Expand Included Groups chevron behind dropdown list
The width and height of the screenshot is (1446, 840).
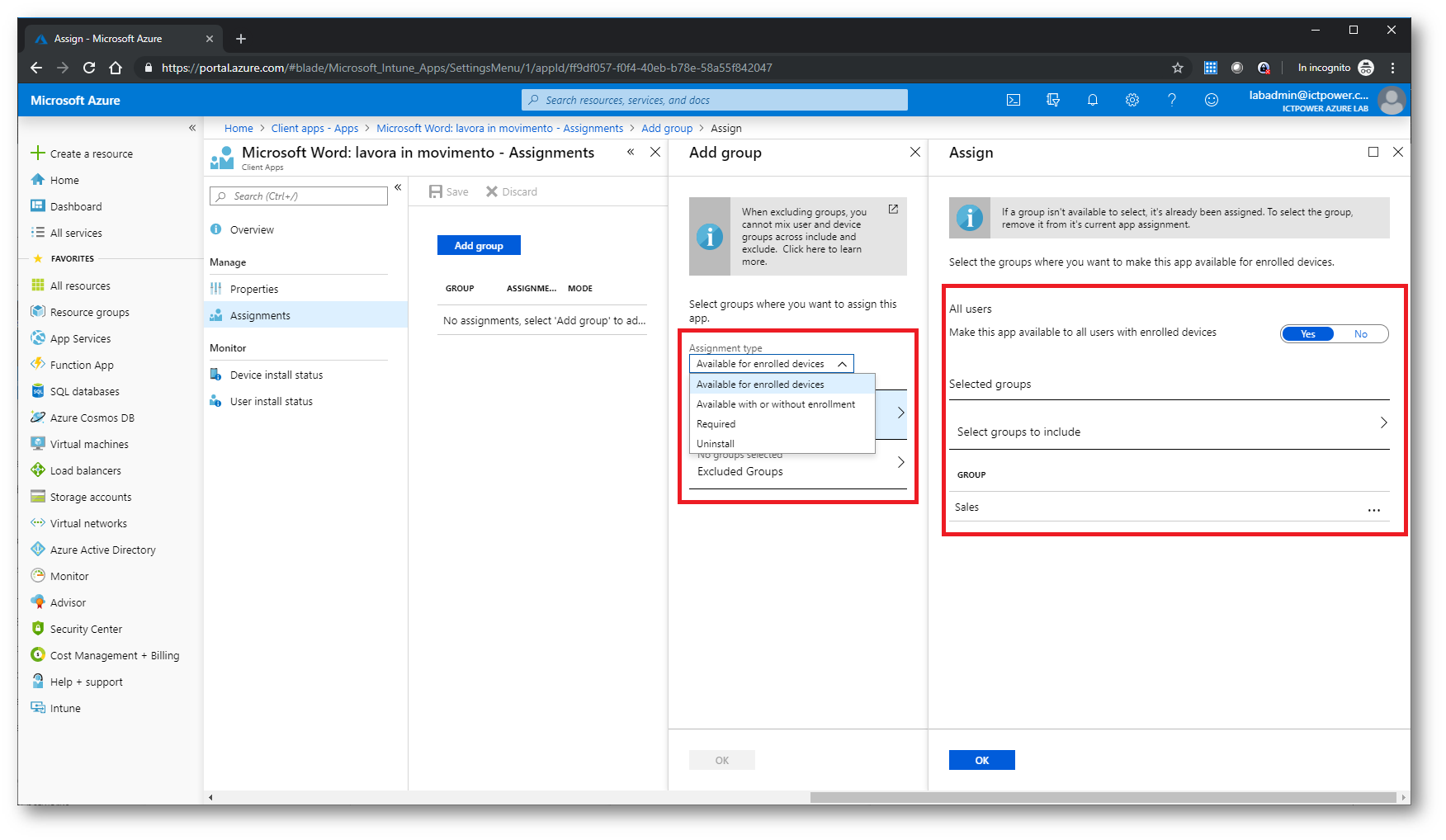tap(900, 413)
